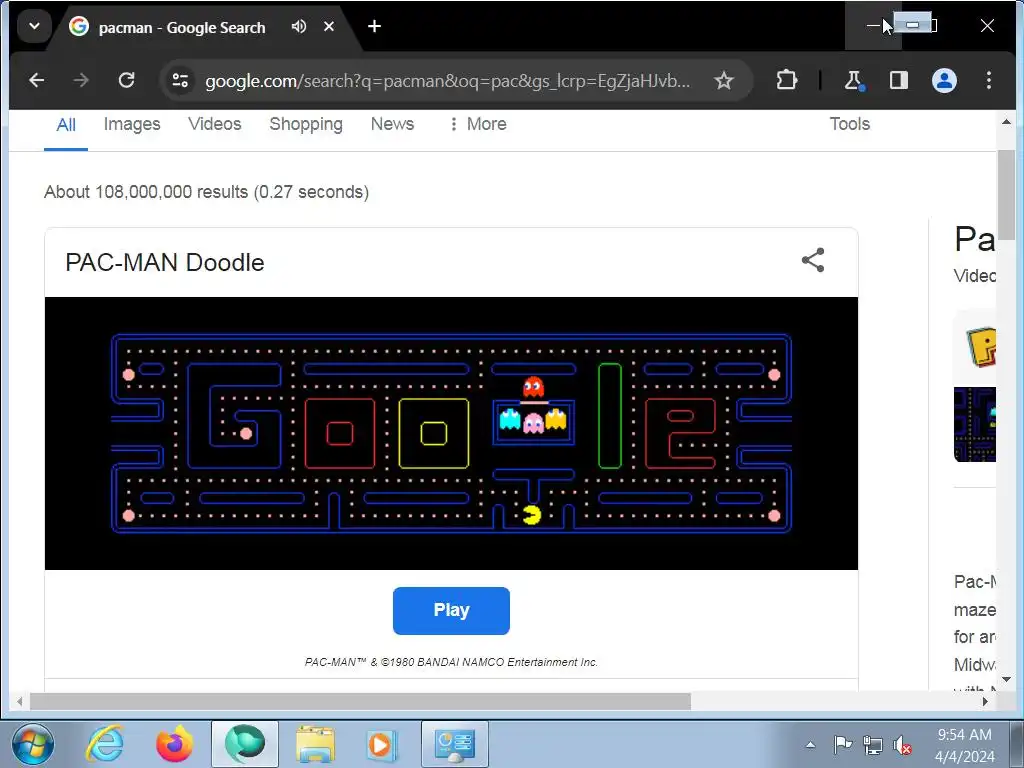Open Action Center flag icon
This screenshot has width=1024, height=768.
tap(842, 744)
